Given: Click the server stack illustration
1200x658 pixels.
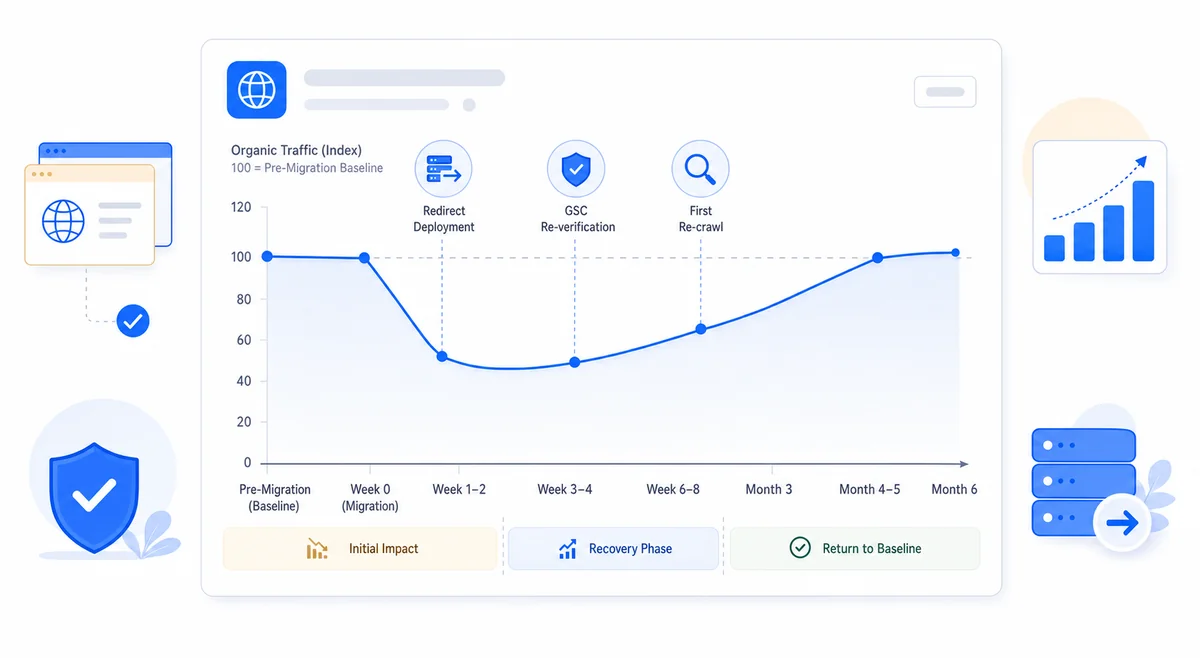Looking at the screenshot, I should pyautogui.click(x=1083, y=482).
